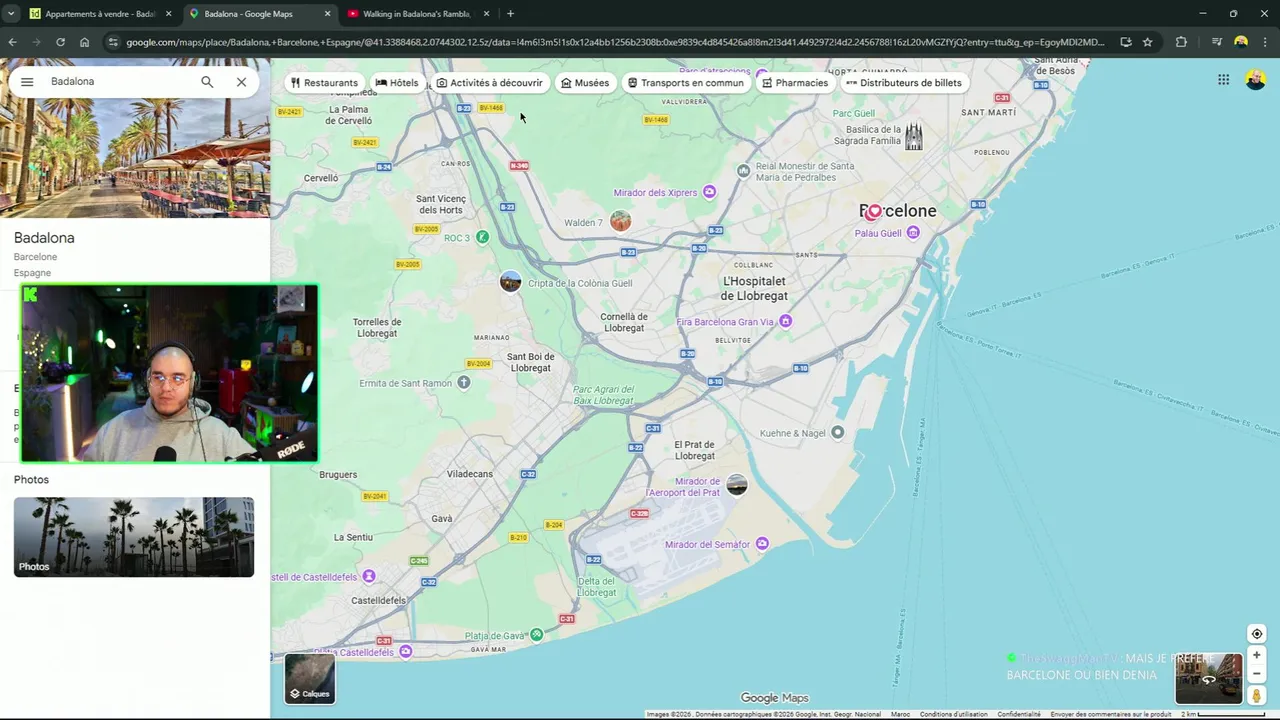Click the search magnifier icon

pos(207,82)
